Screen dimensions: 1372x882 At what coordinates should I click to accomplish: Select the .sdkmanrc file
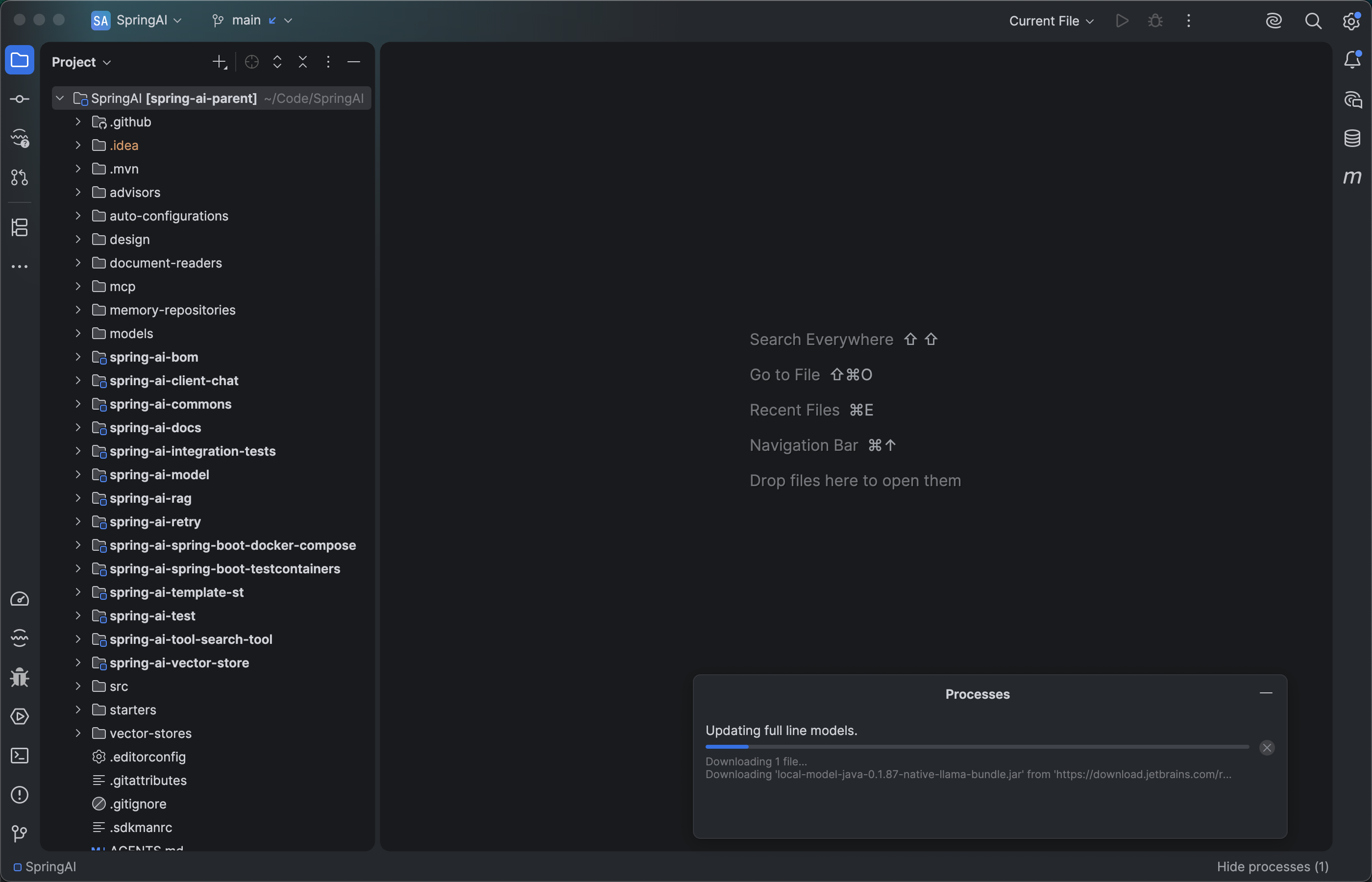pos(212,827)
